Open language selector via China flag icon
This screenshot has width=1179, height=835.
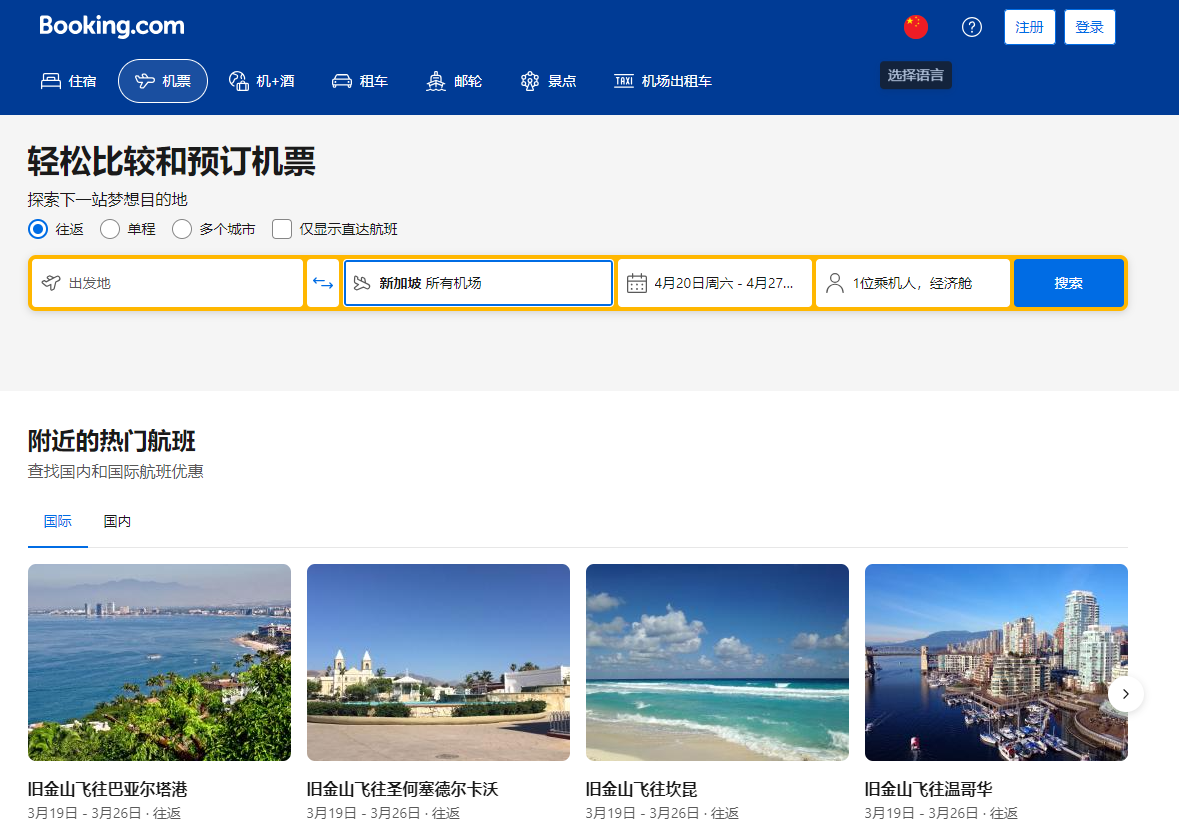[x=915, y=27]
